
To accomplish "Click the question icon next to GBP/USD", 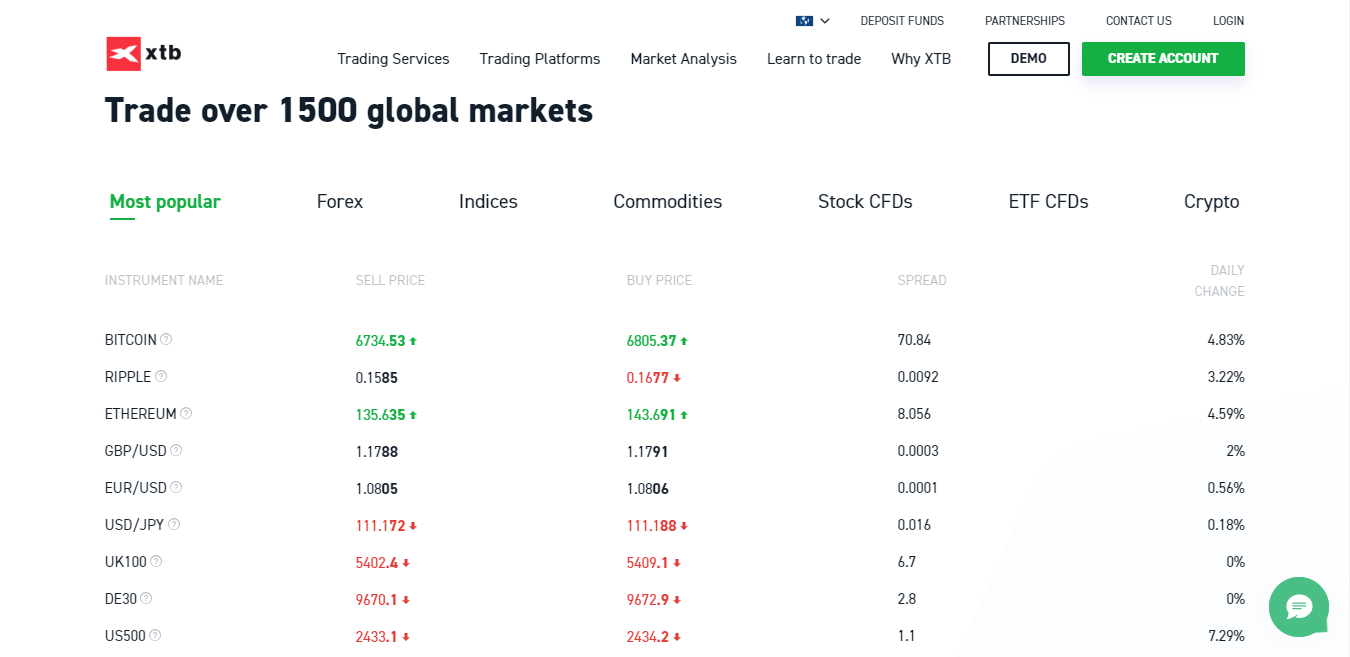I will pyautogui.click(x=176, y=450).
